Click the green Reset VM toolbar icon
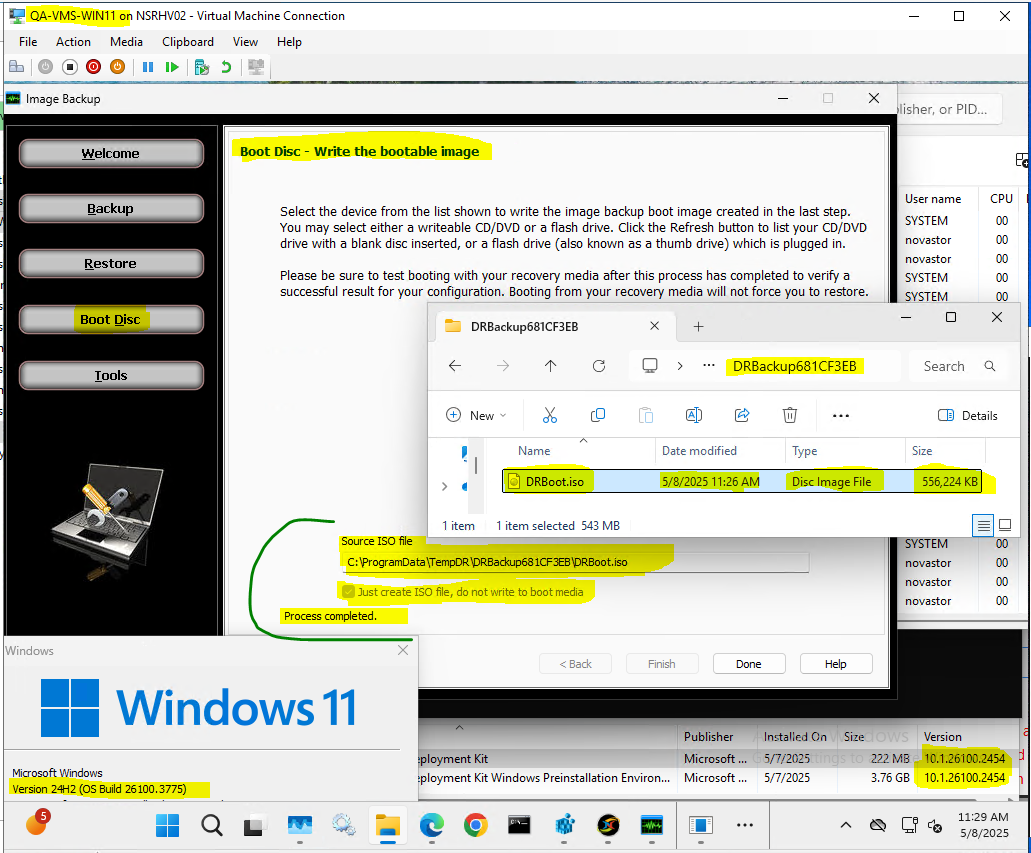Viewport: 1031px width, 853px height. click(x=172, y=67)
